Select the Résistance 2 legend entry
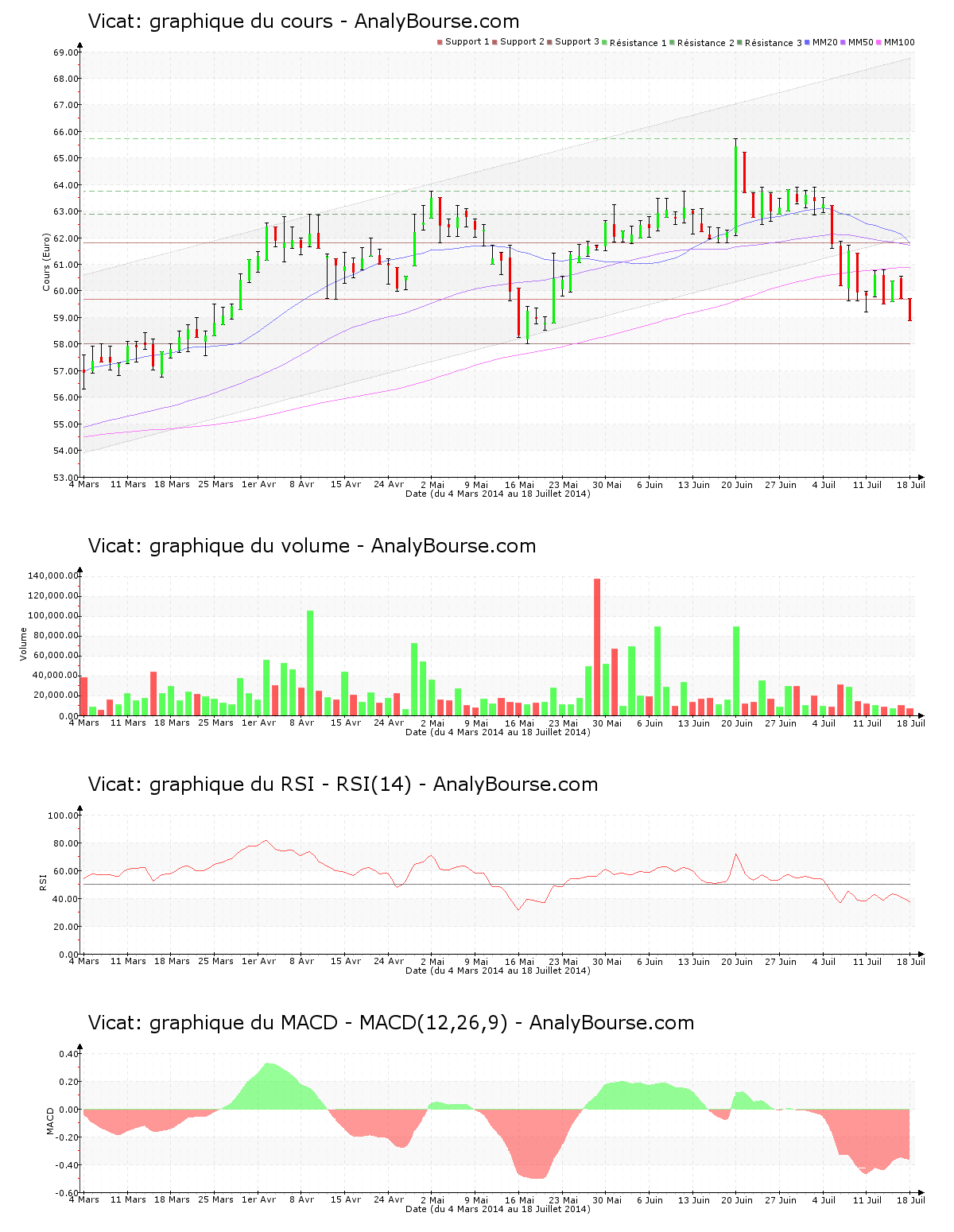 click(x=702, y=42)
